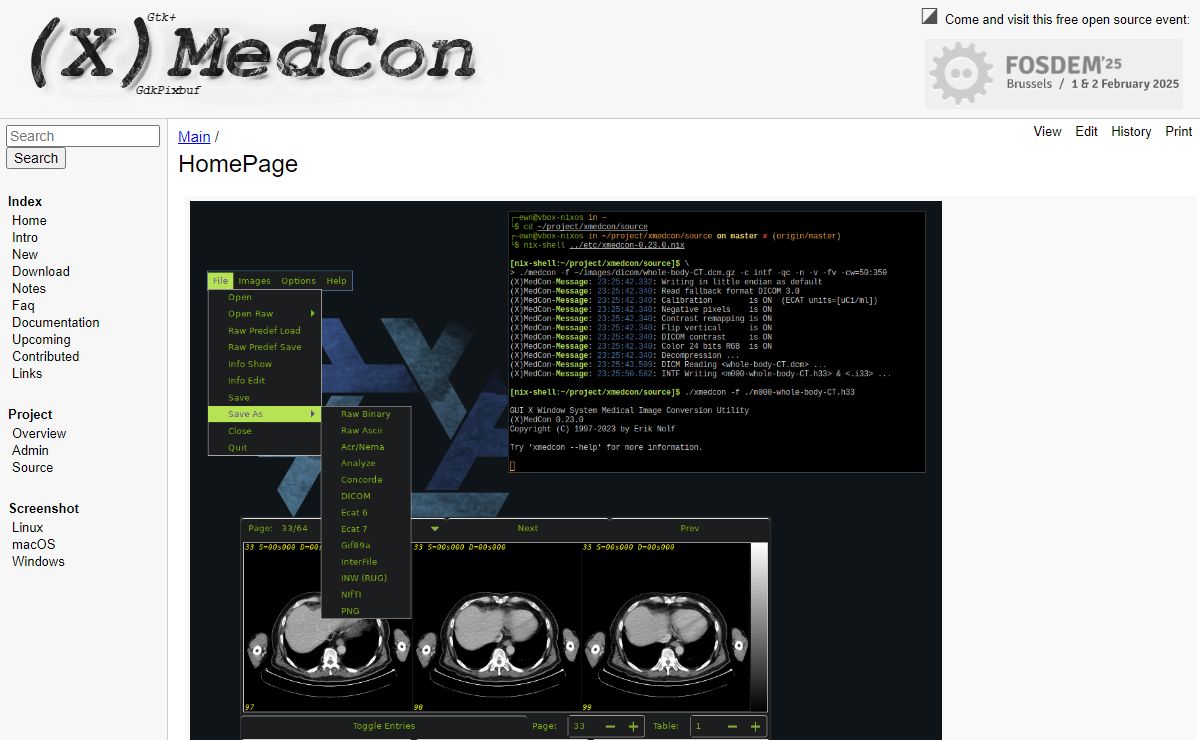Choose Raw Predef Save in the File menu
1200x740 pixels.
[265, 347]
